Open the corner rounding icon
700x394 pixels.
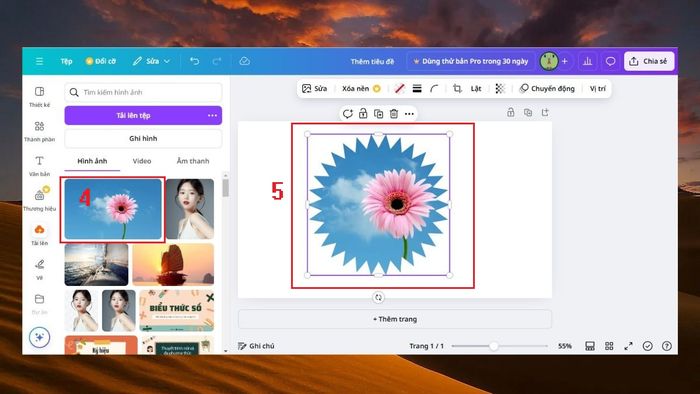coord(434,88)
